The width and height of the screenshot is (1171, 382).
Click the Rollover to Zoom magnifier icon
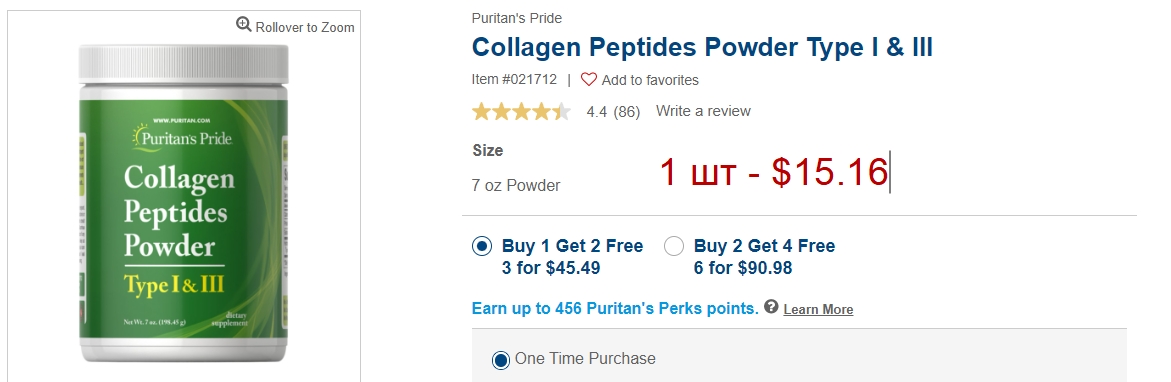point(243,25)
